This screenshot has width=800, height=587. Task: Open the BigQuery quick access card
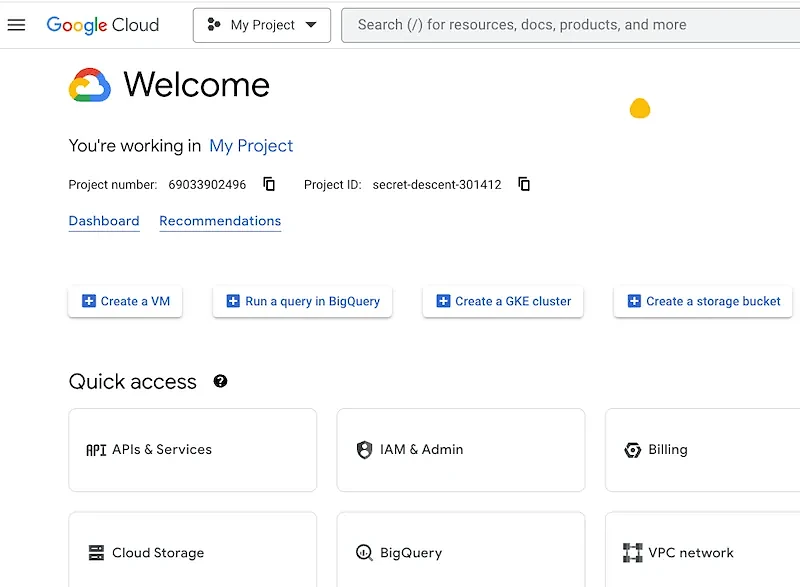coord(461,550)
